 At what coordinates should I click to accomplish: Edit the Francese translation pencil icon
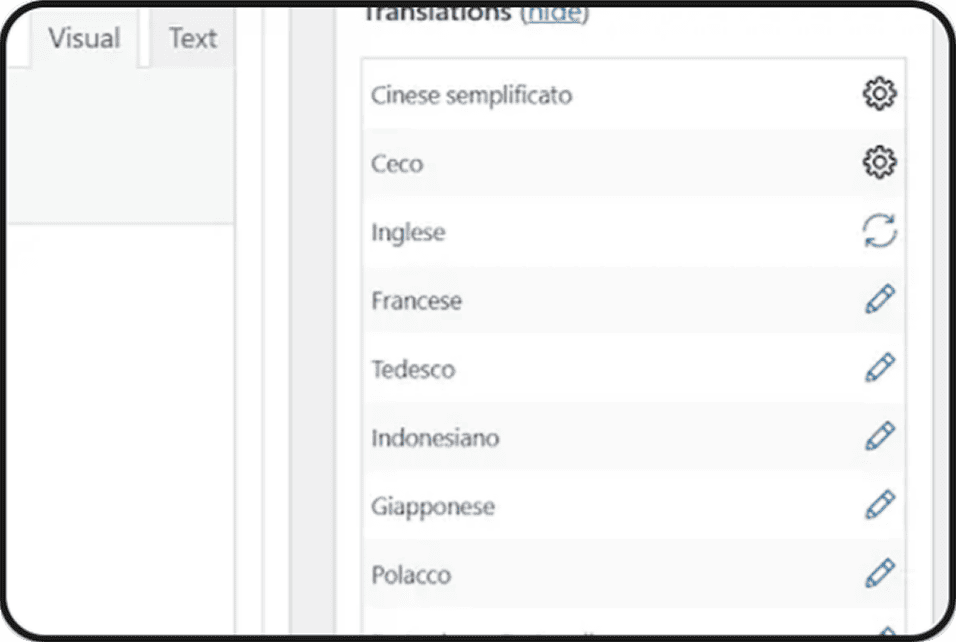tap(880, 299)
